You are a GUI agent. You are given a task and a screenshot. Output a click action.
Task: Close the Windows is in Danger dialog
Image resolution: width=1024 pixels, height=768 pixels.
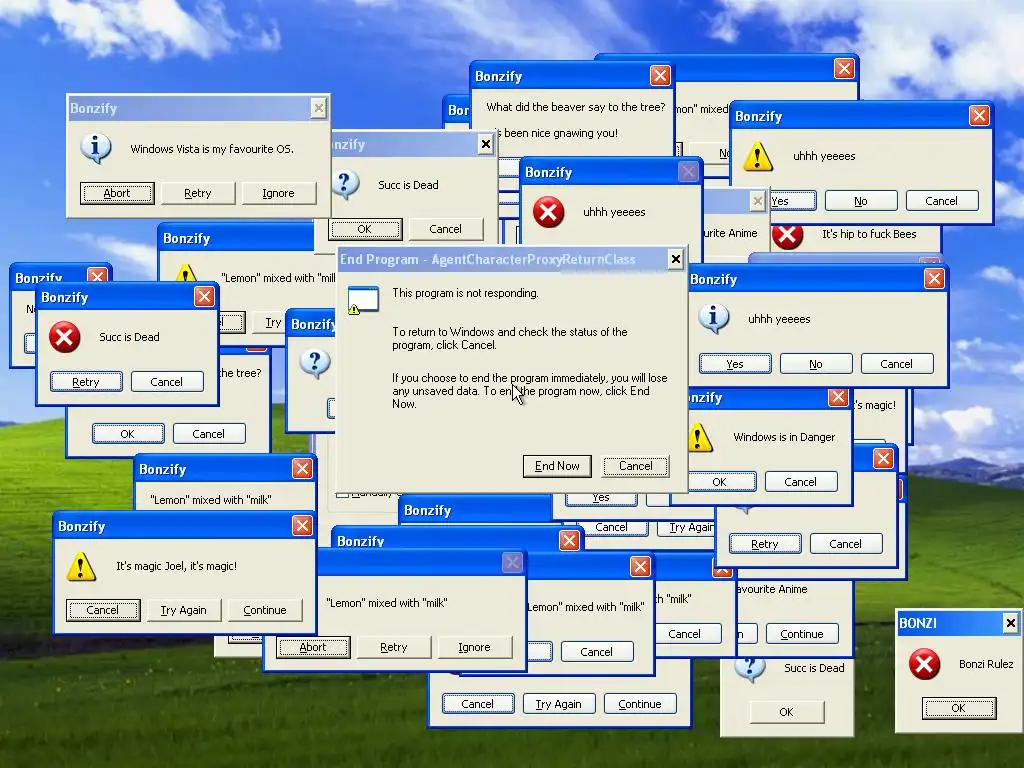(x=838, y=397)
